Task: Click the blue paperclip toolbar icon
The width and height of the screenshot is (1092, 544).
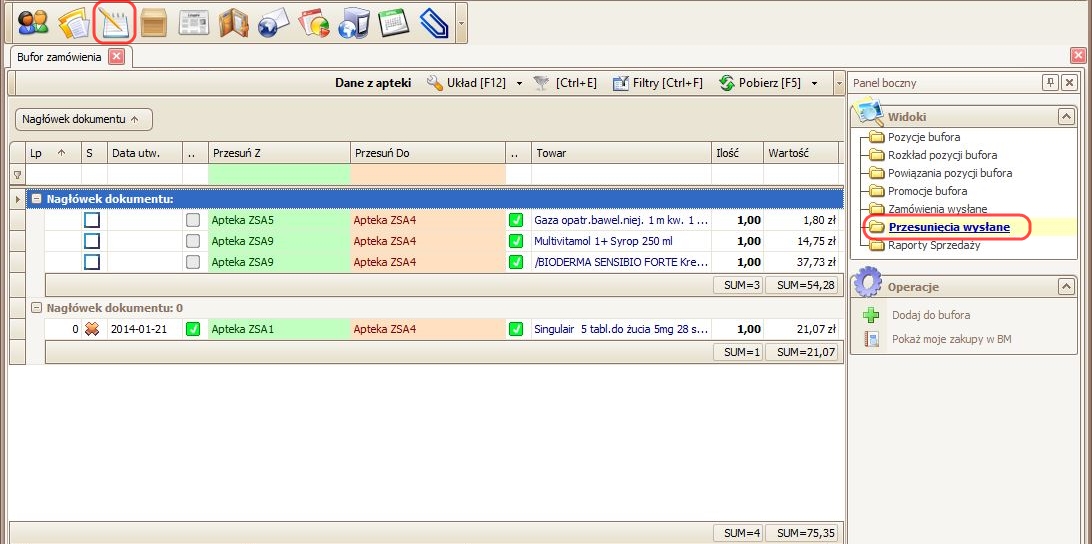Action: click(434, 22)
